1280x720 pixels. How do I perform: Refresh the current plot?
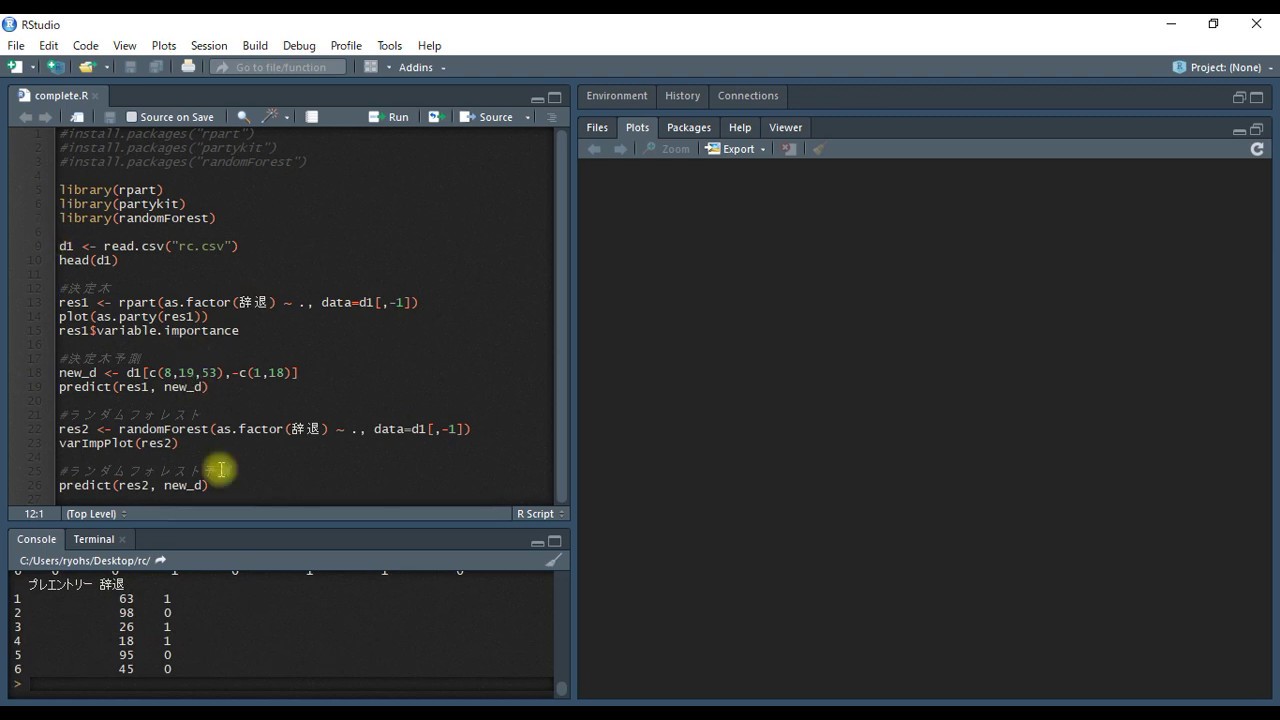pyautogui.click(x=1257, y=149)
